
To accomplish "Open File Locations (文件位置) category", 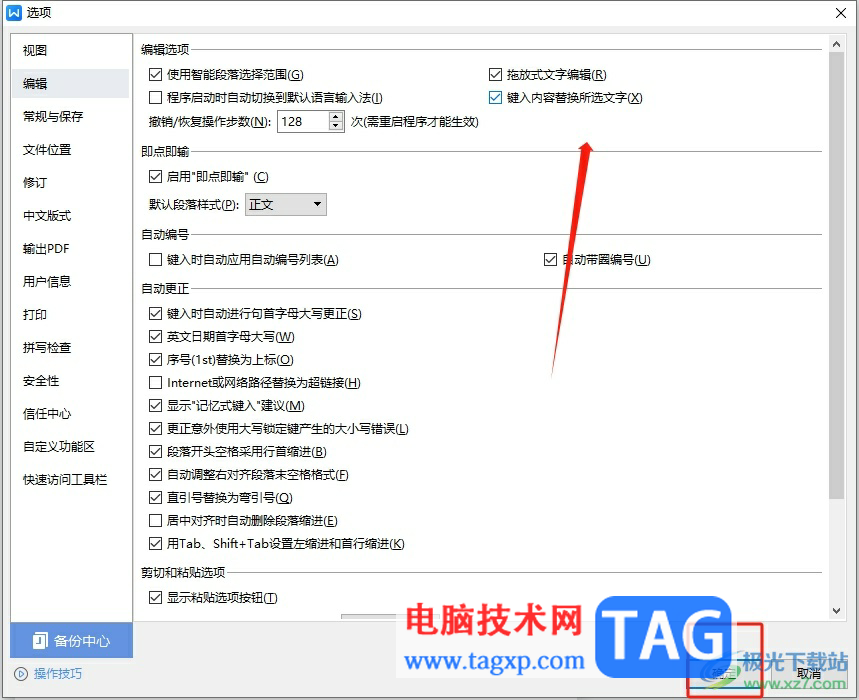I will click(70, 150).
